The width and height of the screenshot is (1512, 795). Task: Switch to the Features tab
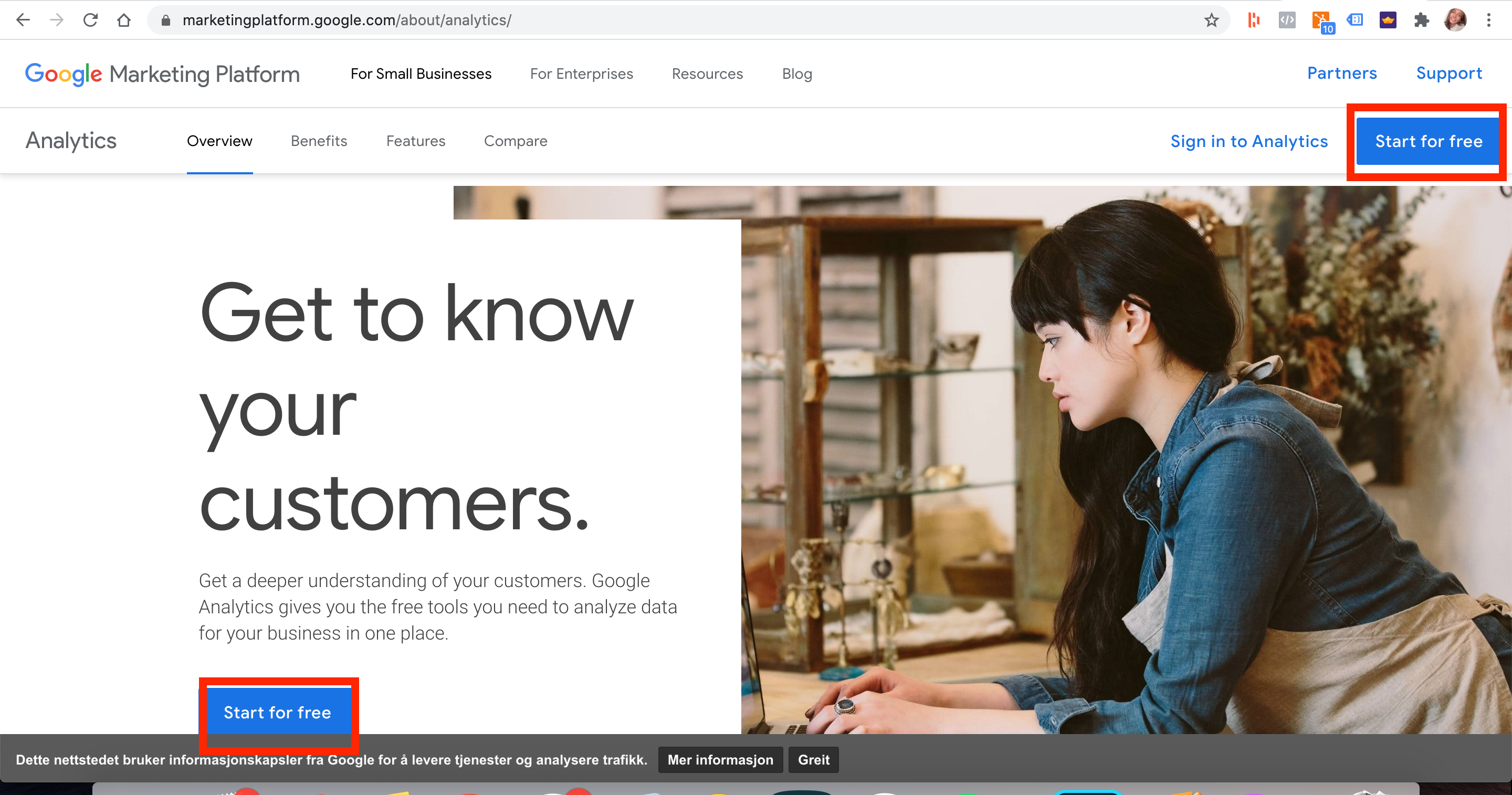(416, 141)
